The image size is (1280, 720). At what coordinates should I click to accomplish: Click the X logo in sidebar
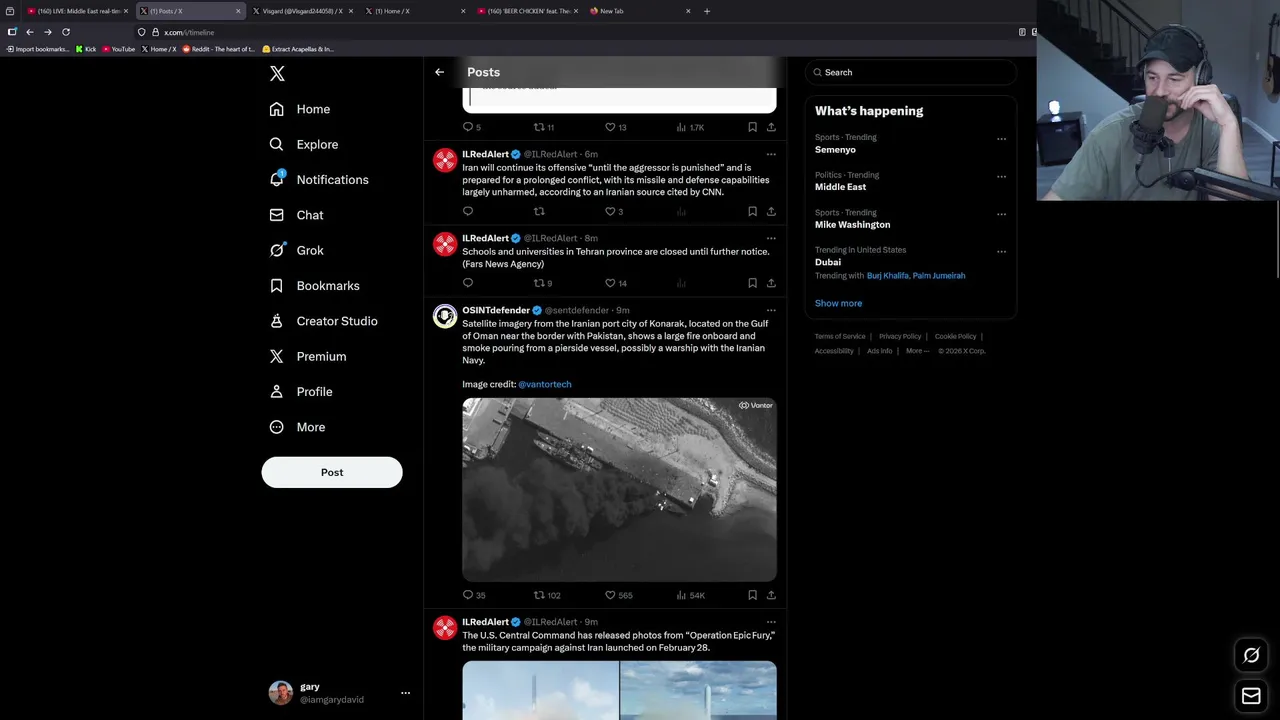coord(277,74)
